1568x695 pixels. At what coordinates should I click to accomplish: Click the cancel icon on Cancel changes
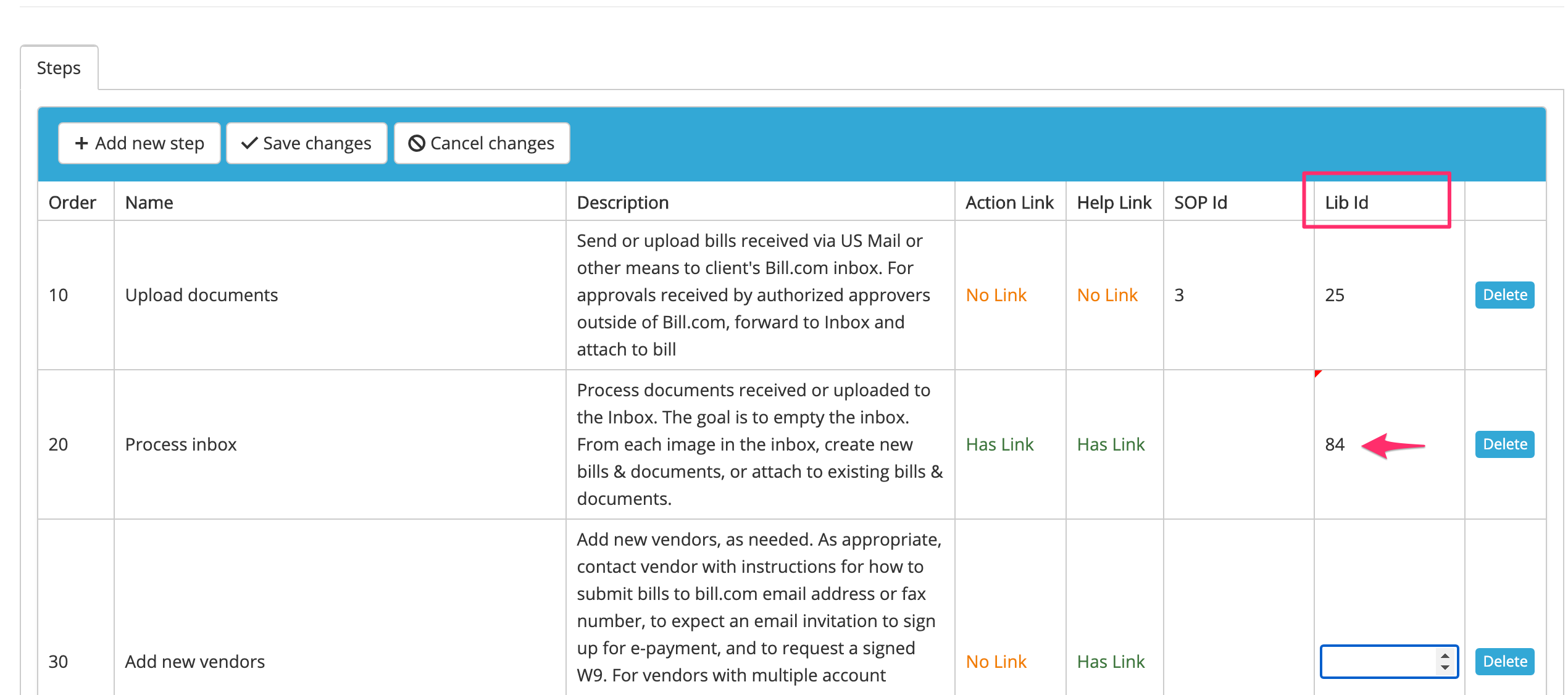(x=417, y=143)
